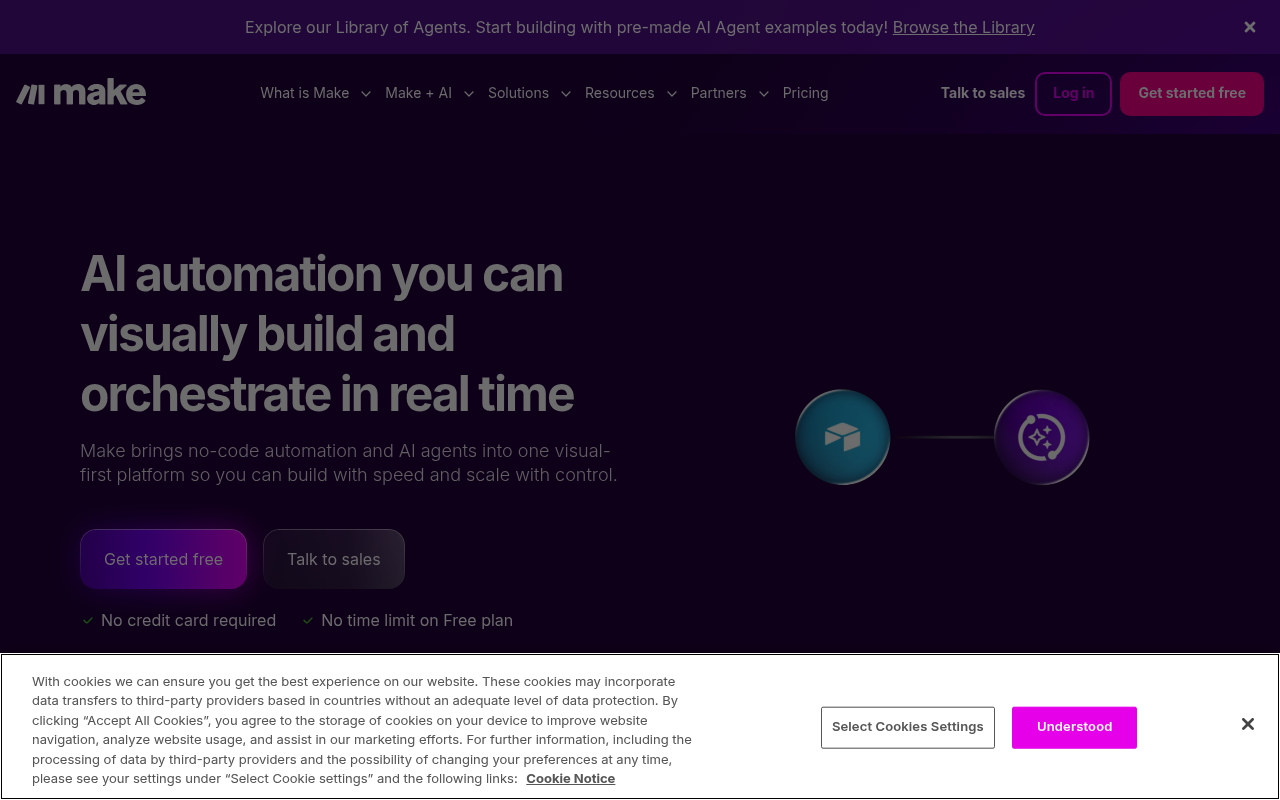Expand the Make + AI chevron
This screenshot has height=800, width=1280.
[468, 94]
